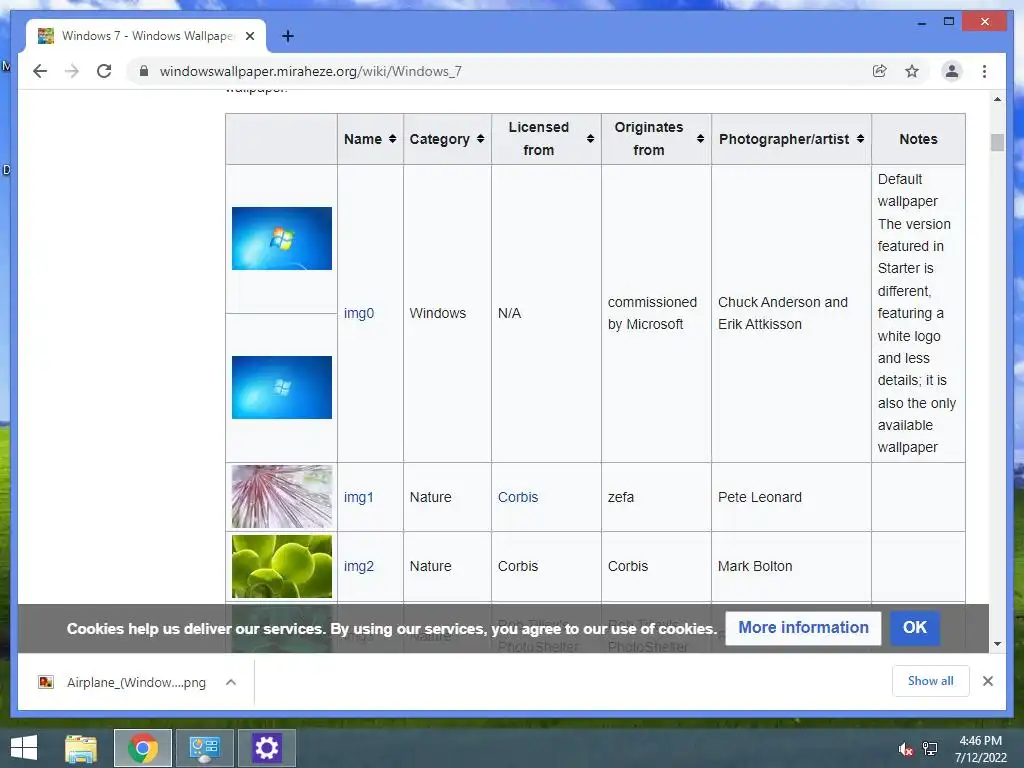The height and width of the screenshot is (768, 1024).
Task: Click the Default wallpaper notes text
Action: point(908,190)
